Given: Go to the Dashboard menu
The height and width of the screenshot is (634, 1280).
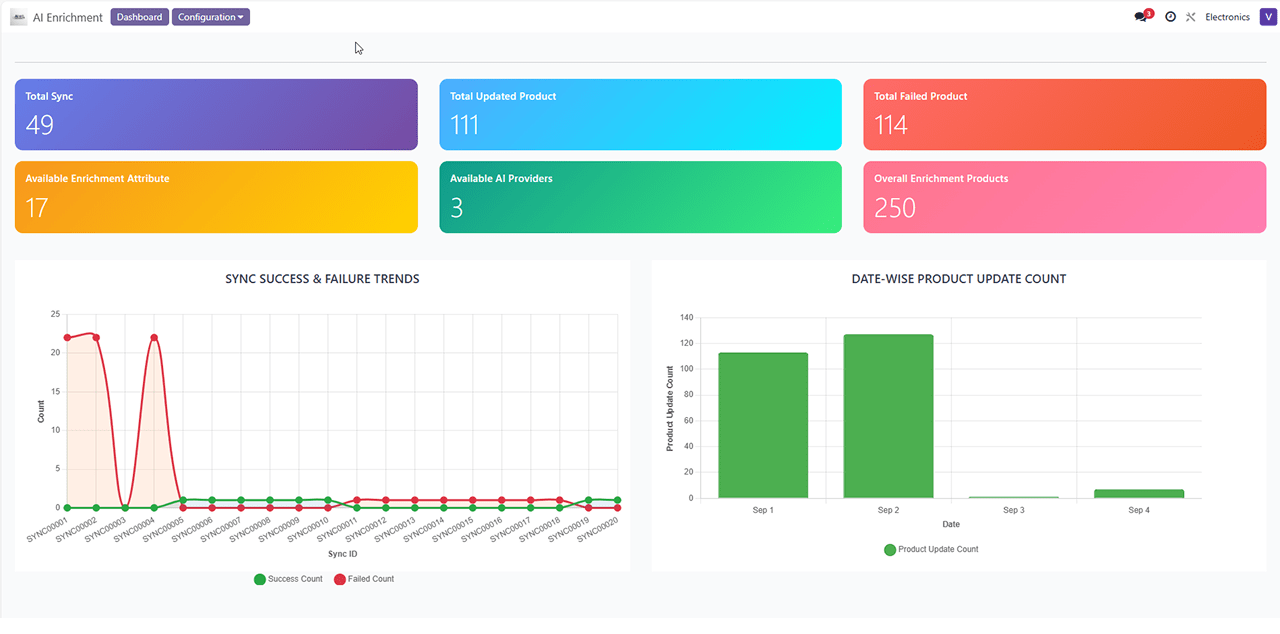Looking at the screenshot, I should [139, 17].
